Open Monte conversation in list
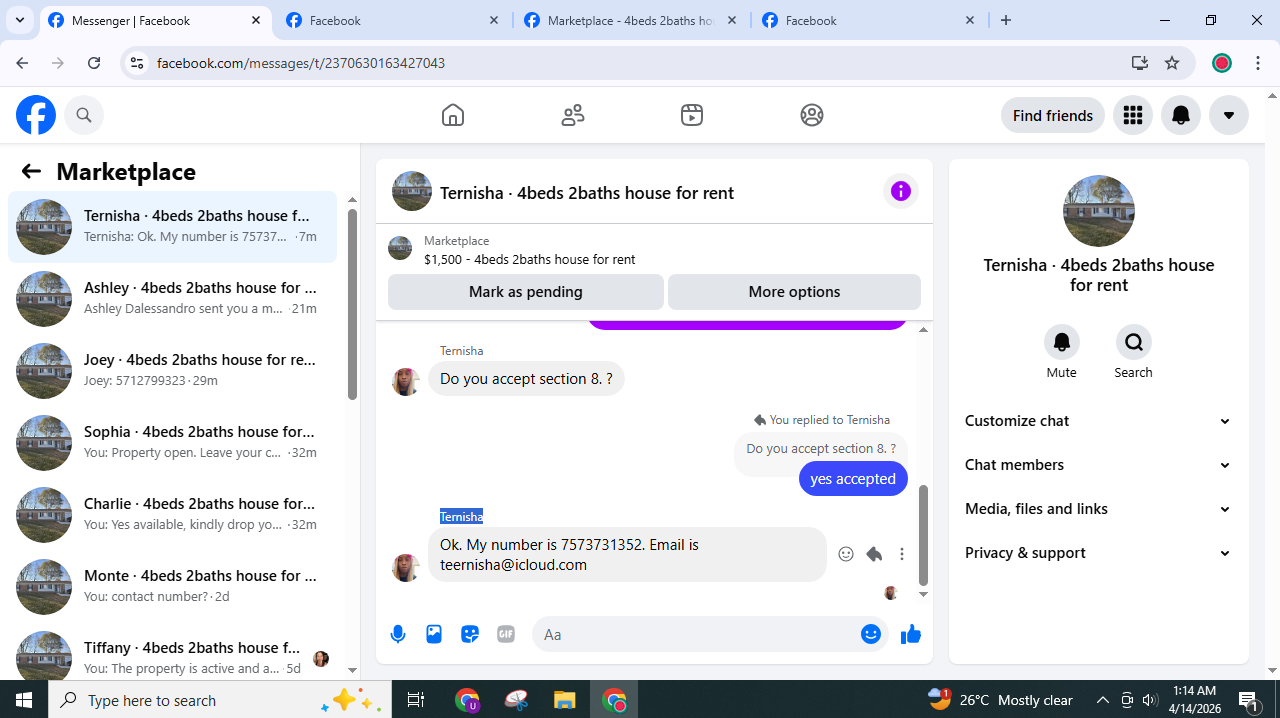Screen dimensions: 1280x718 click(x=173, y=587)
